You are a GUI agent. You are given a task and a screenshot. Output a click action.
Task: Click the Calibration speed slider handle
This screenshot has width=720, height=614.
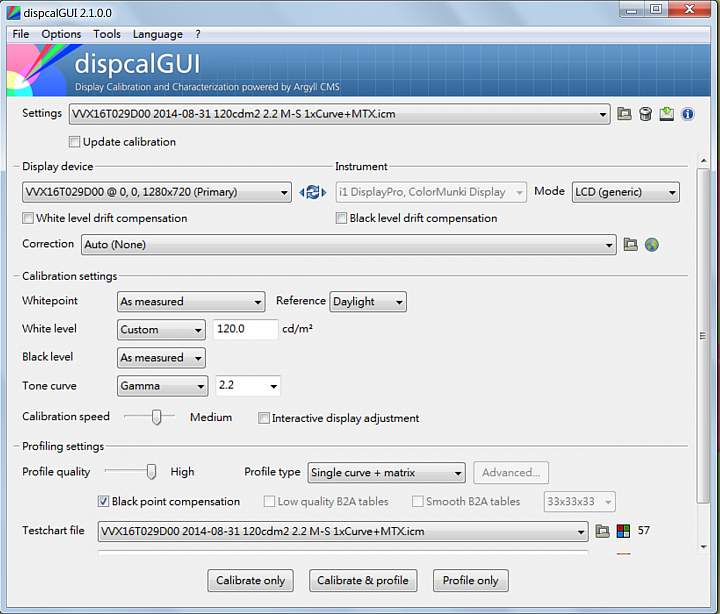coord(157,417)
